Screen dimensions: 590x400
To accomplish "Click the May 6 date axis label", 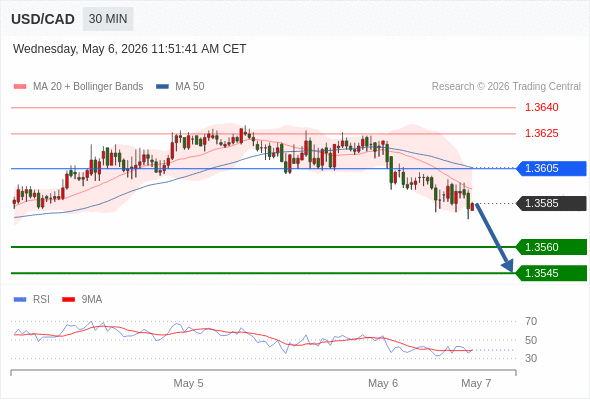I will (383, 383).
